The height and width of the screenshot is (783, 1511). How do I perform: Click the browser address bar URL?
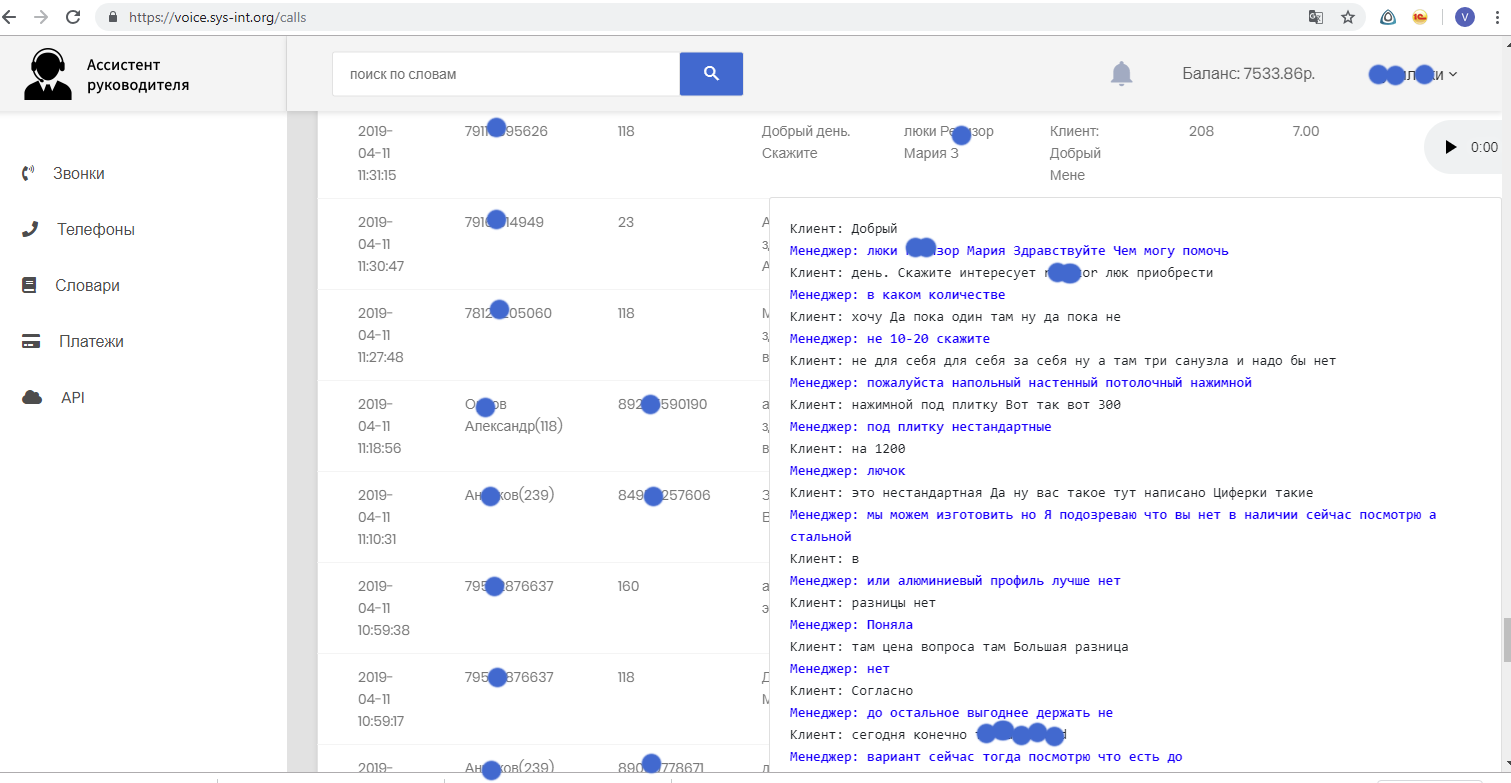(x=217, y=17)
